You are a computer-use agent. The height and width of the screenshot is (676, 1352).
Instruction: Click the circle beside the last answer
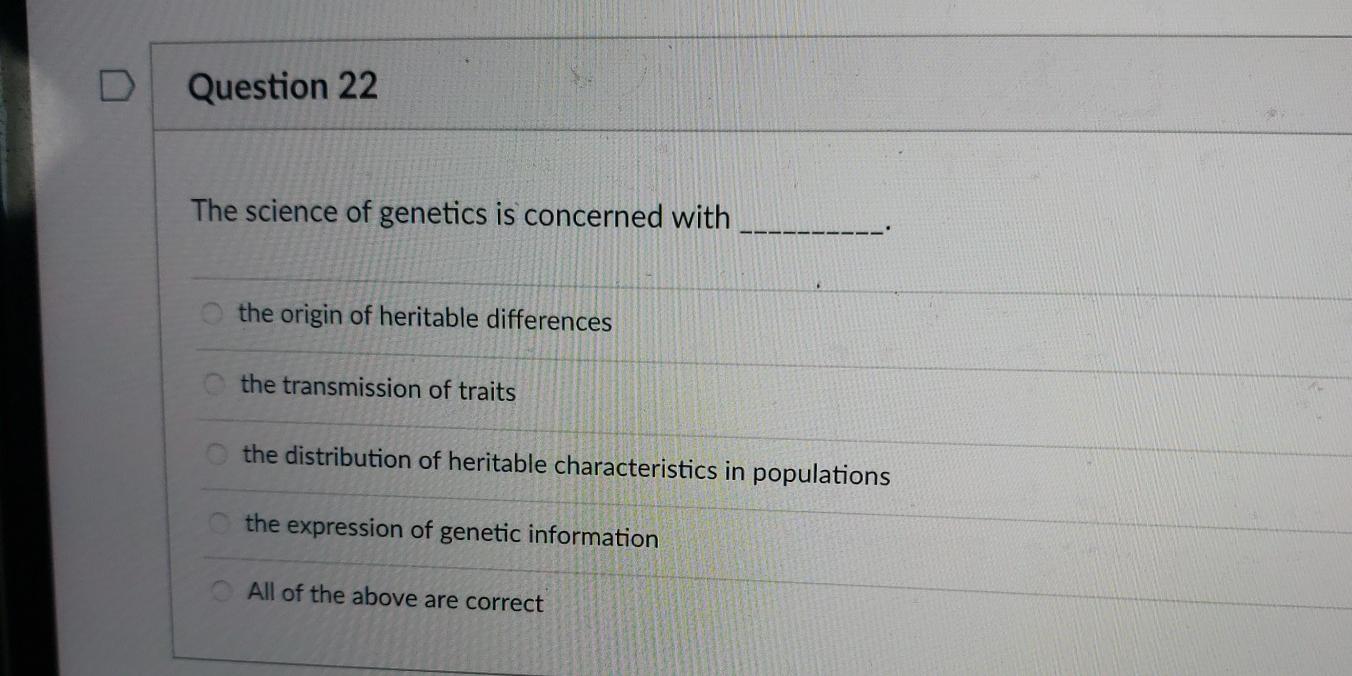(x=222, y=589)
